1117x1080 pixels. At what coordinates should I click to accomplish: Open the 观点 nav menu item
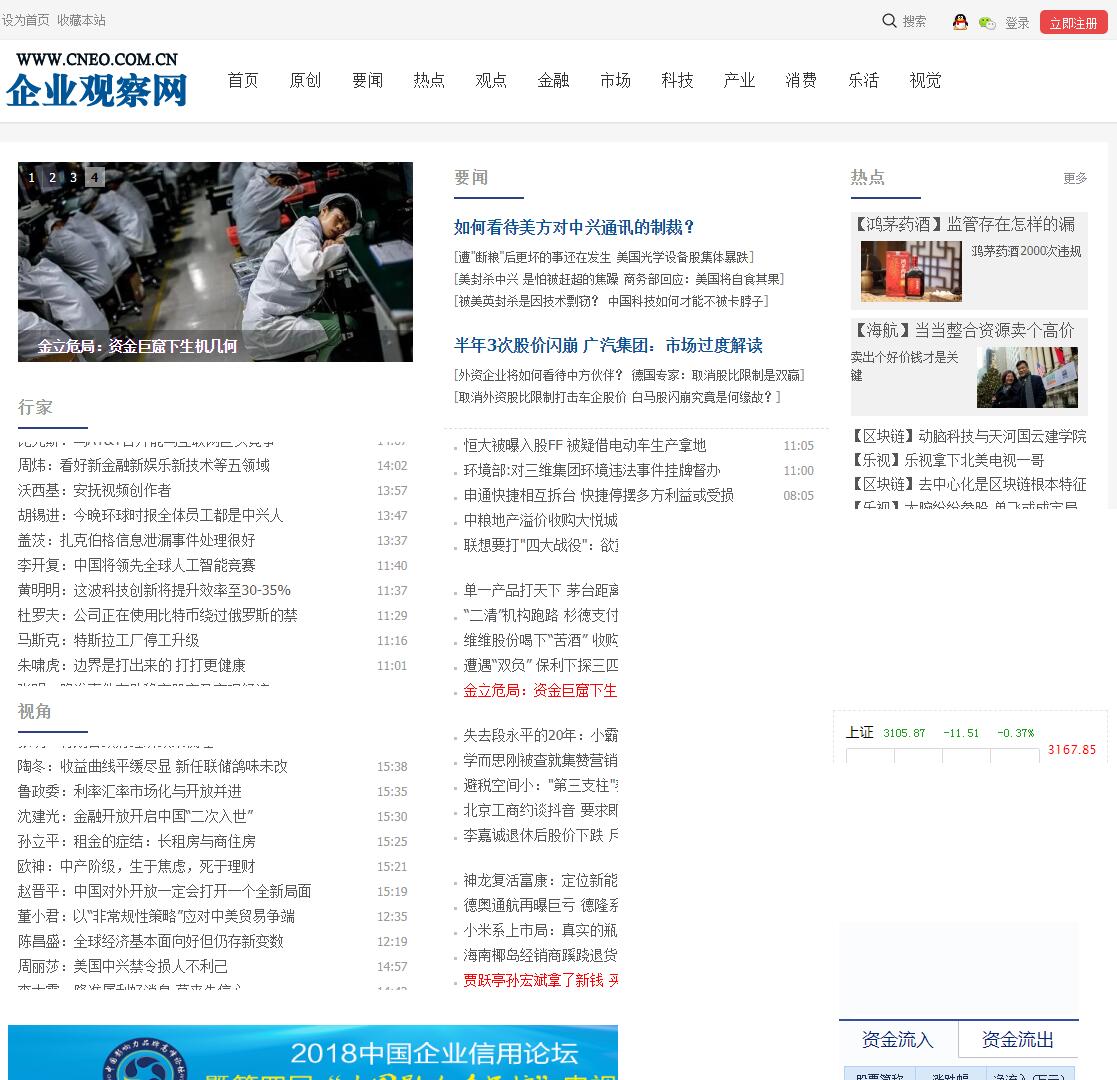(491, 81)
